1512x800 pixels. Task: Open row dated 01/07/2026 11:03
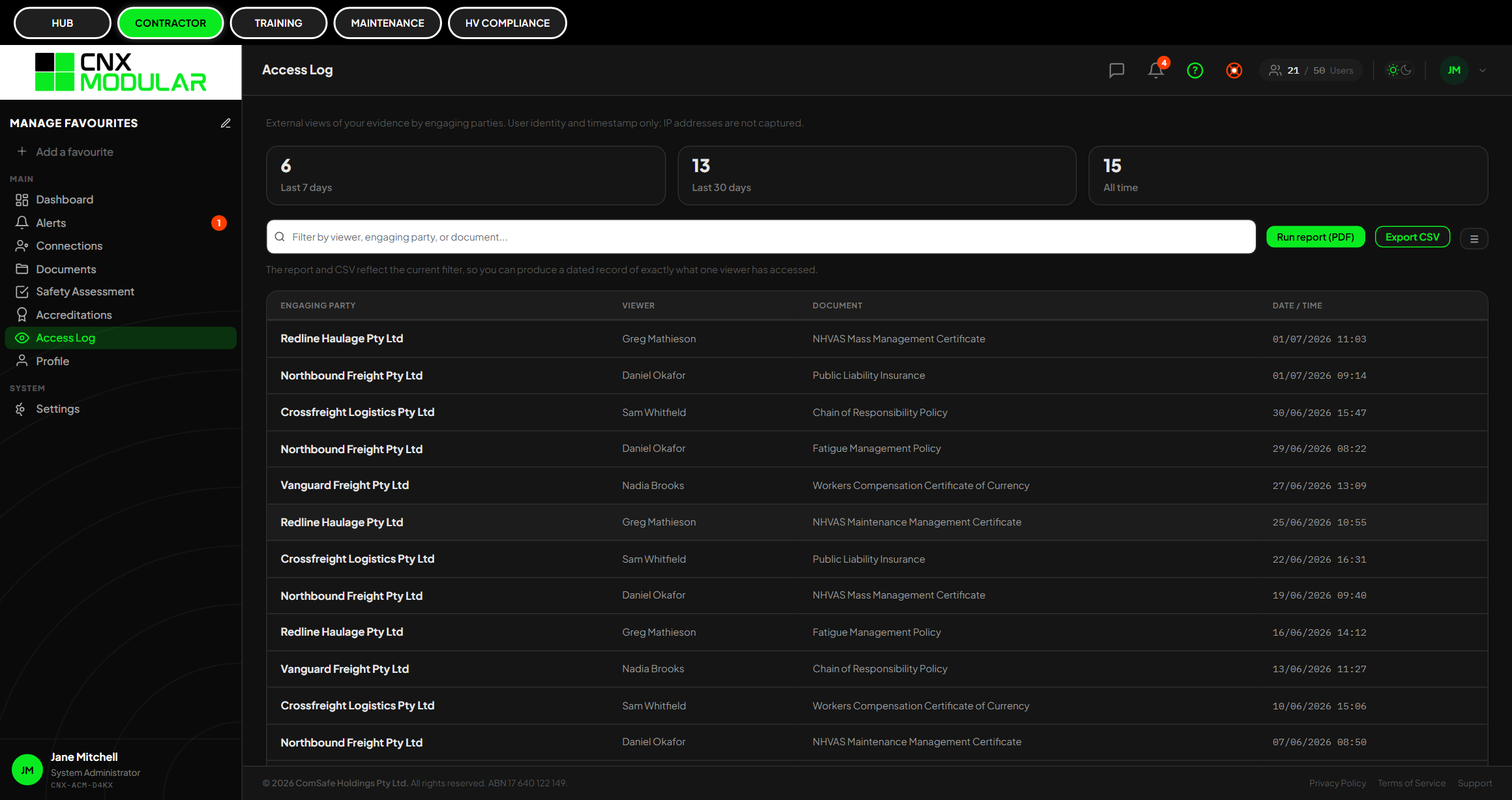(x=877, y=338)
